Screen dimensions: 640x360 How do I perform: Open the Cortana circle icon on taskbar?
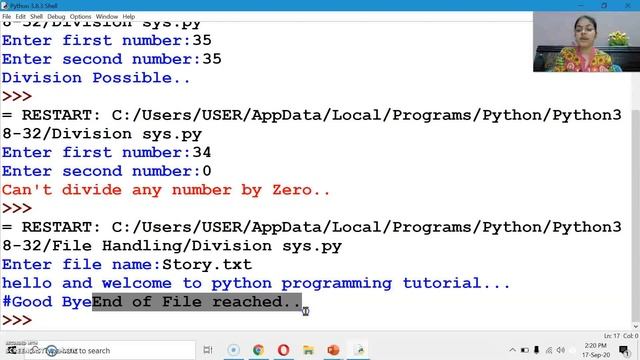click(233, 350)
